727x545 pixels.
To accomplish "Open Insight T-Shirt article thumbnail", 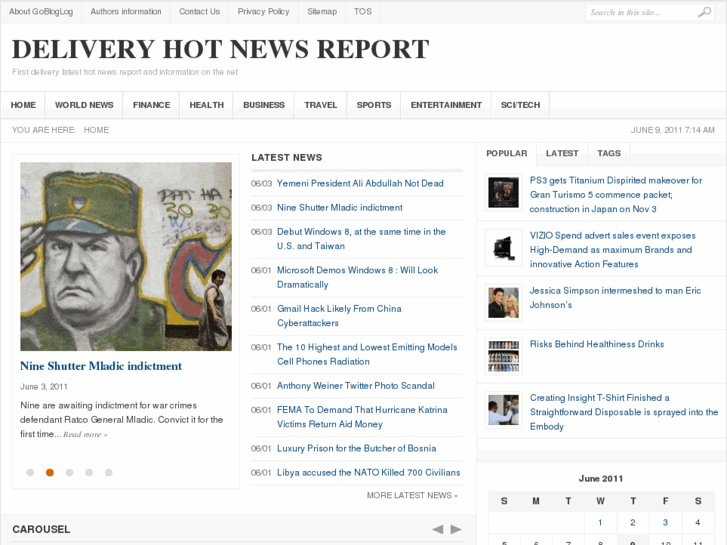I will pyautogui.click(x=503, y=410).
